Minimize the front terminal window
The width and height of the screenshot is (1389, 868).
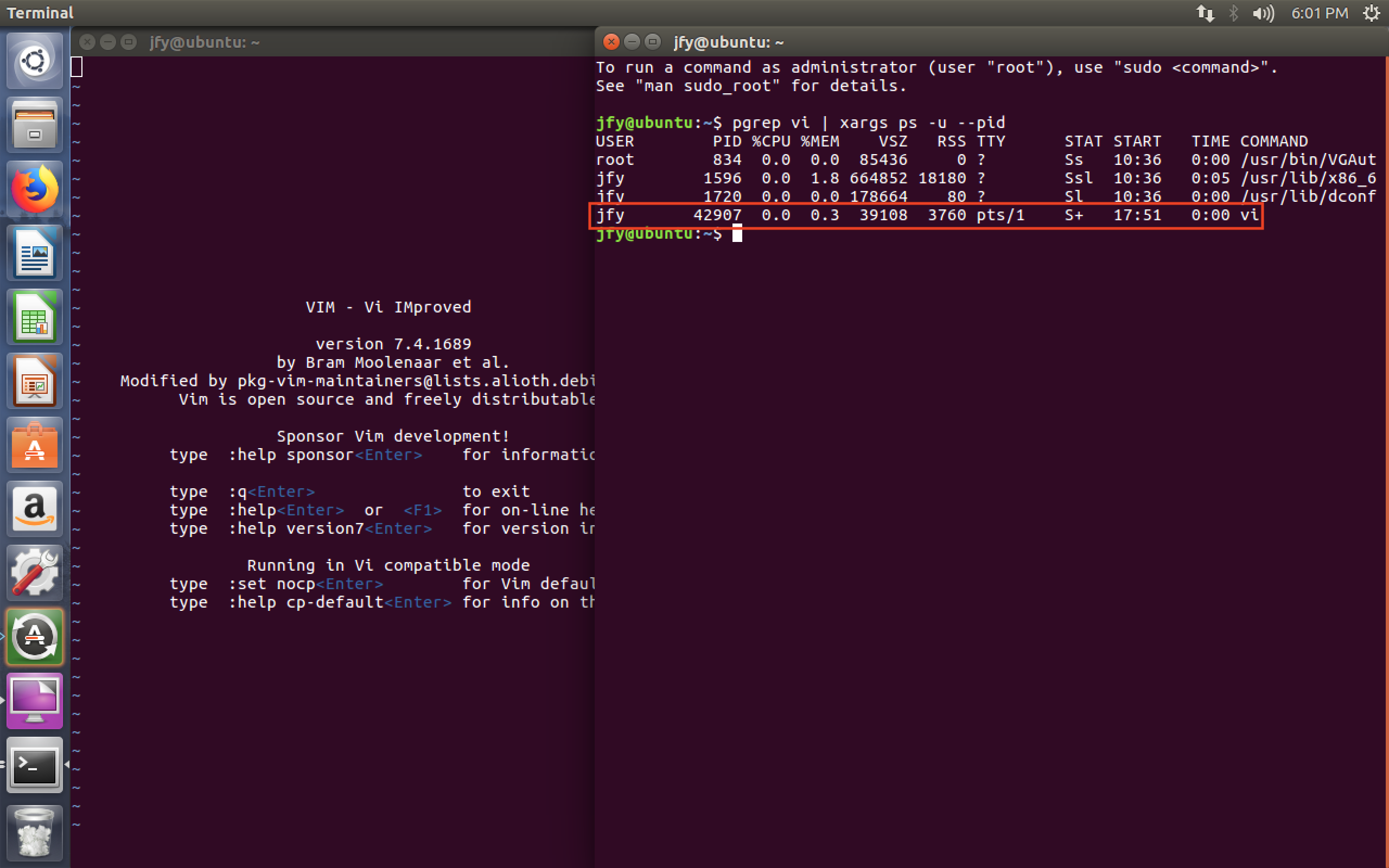tap(632, 41)
